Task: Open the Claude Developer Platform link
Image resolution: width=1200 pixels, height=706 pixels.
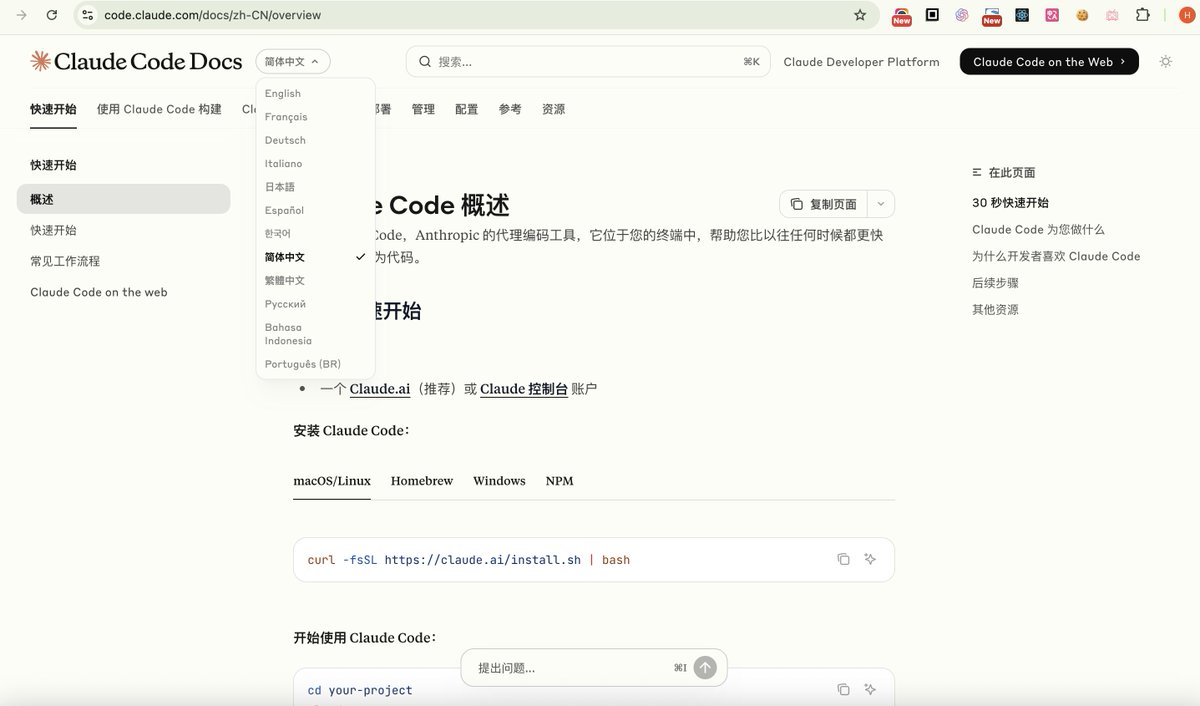Action: pyautogui.click(x=862, y=62)
